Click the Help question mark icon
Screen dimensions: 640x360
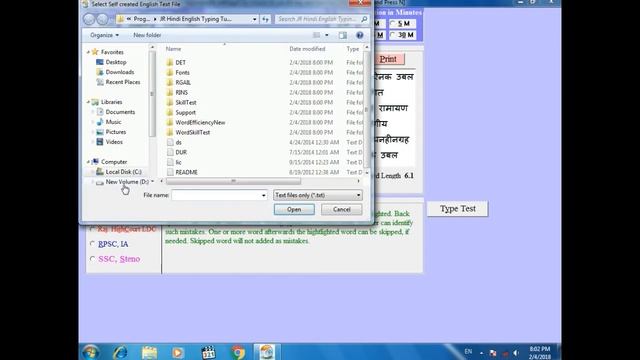pos(360,36)
